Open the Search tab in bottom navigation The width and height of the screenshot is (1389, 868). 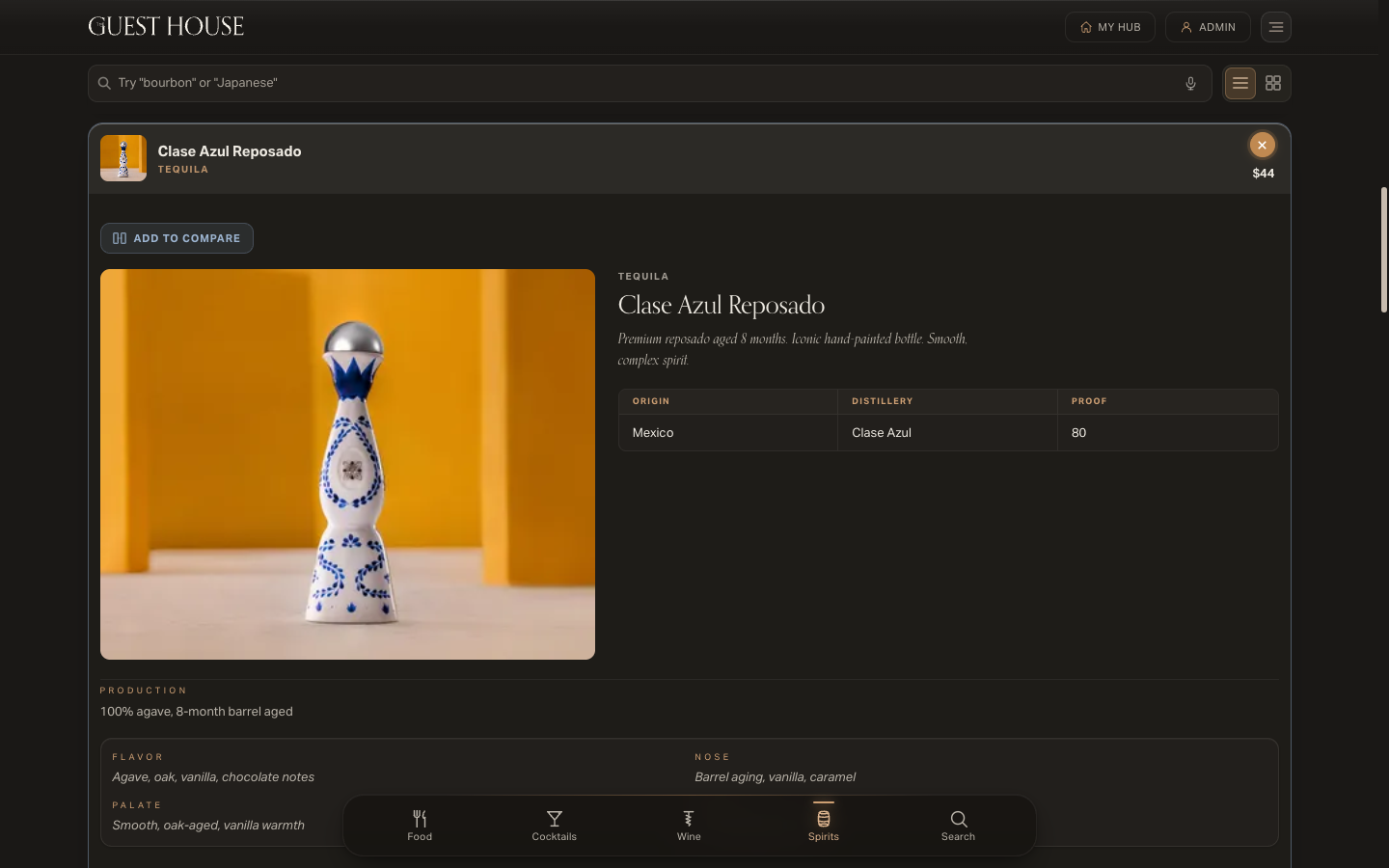pos(959,826)
